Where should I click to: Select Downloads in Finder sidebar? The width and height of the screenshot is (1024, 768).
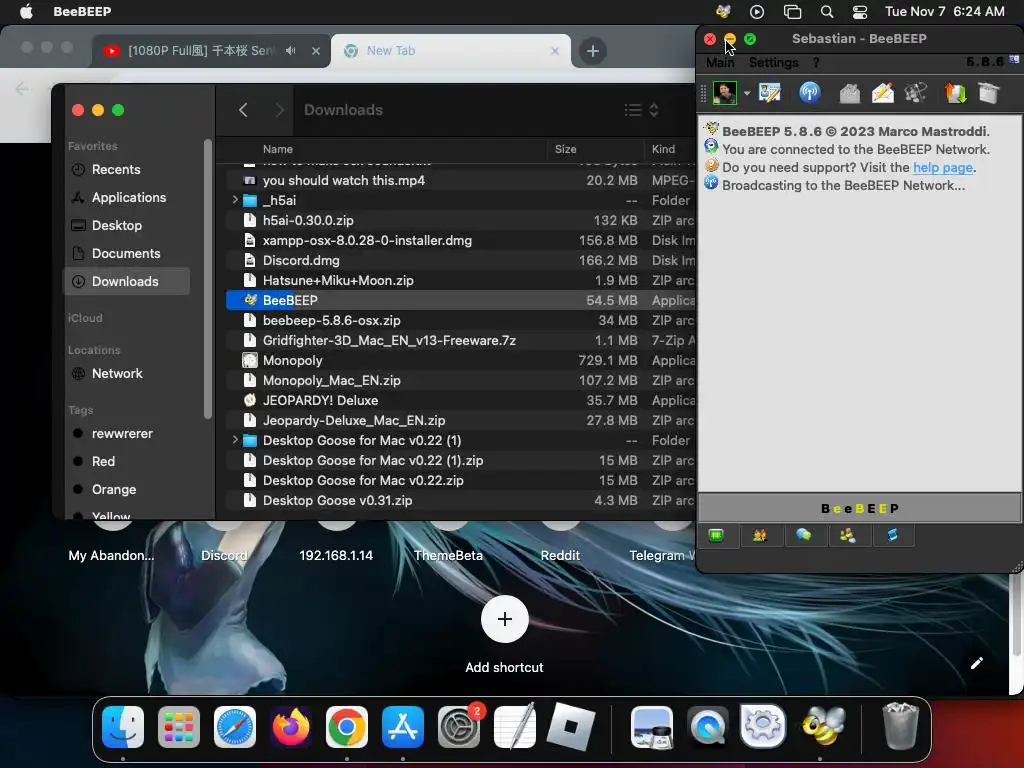tap(127, 281)
